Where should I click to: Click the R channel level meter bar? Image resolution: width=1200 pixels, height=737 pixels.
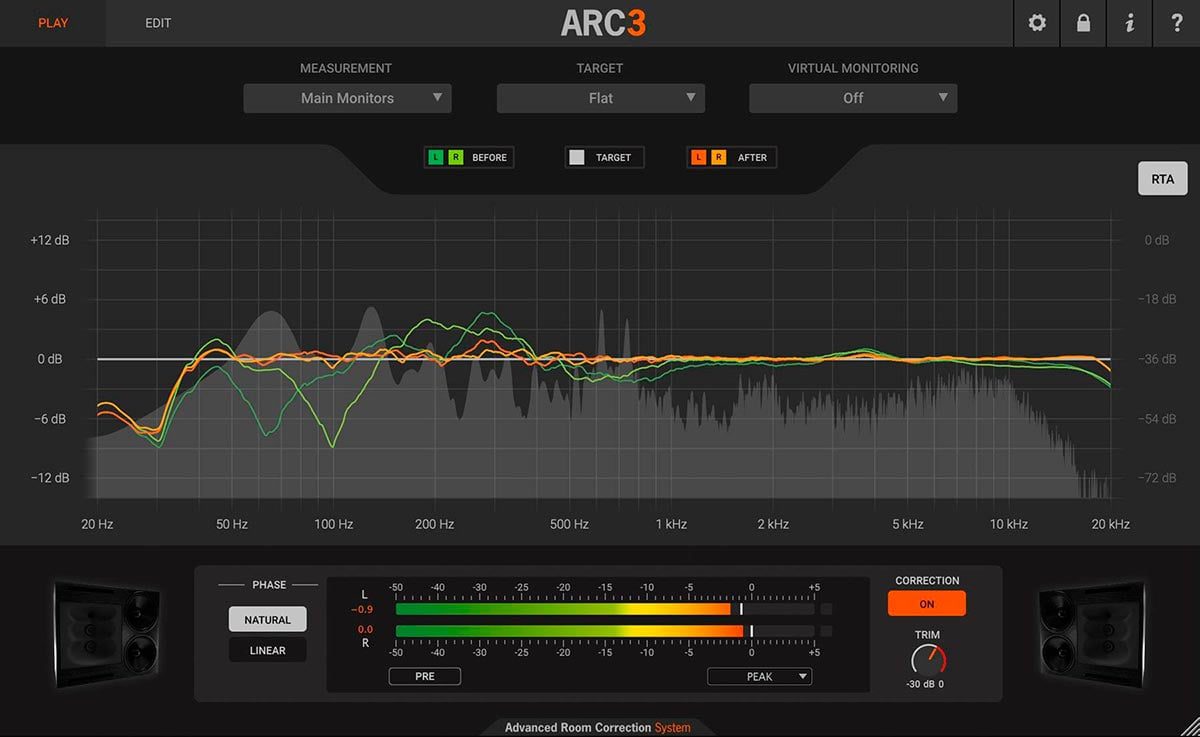tap(605, 631)
